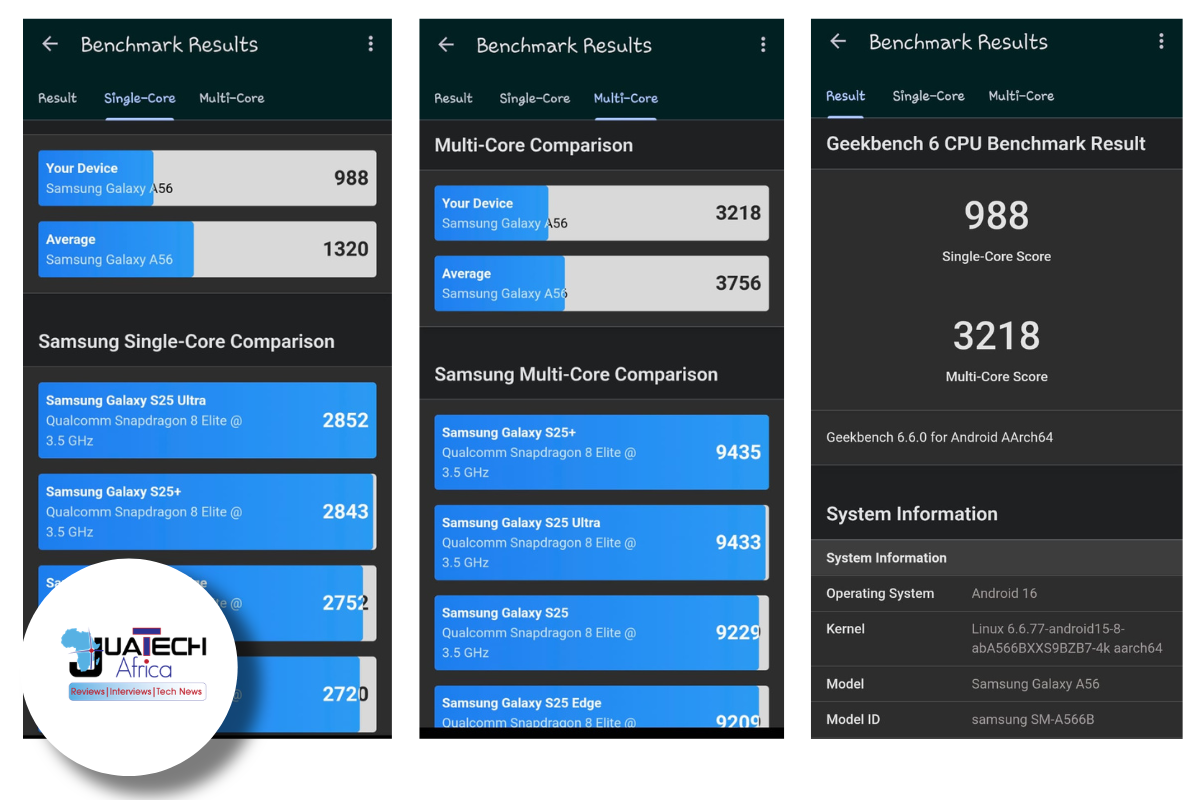Viewport: 1200px width, 800px height.
Task: Click Operating System value Android 16
Action: click(1004, 593)
